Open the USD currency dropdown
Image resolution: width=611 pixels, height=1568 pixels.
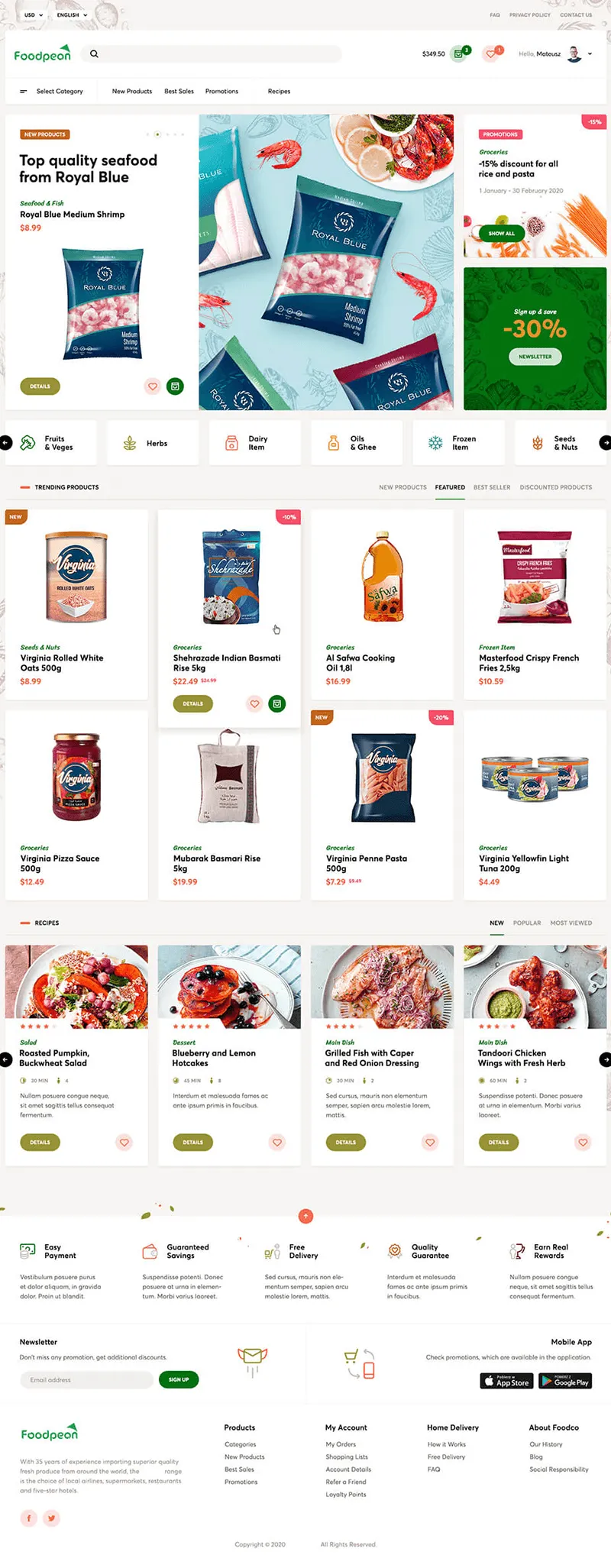(x=33, y=15)
